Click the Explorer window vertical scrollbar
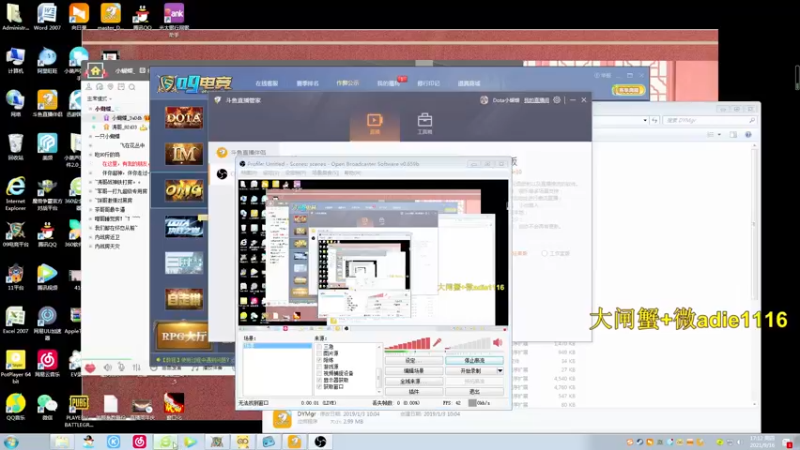800x450 pixels. [x=755, y=276]
